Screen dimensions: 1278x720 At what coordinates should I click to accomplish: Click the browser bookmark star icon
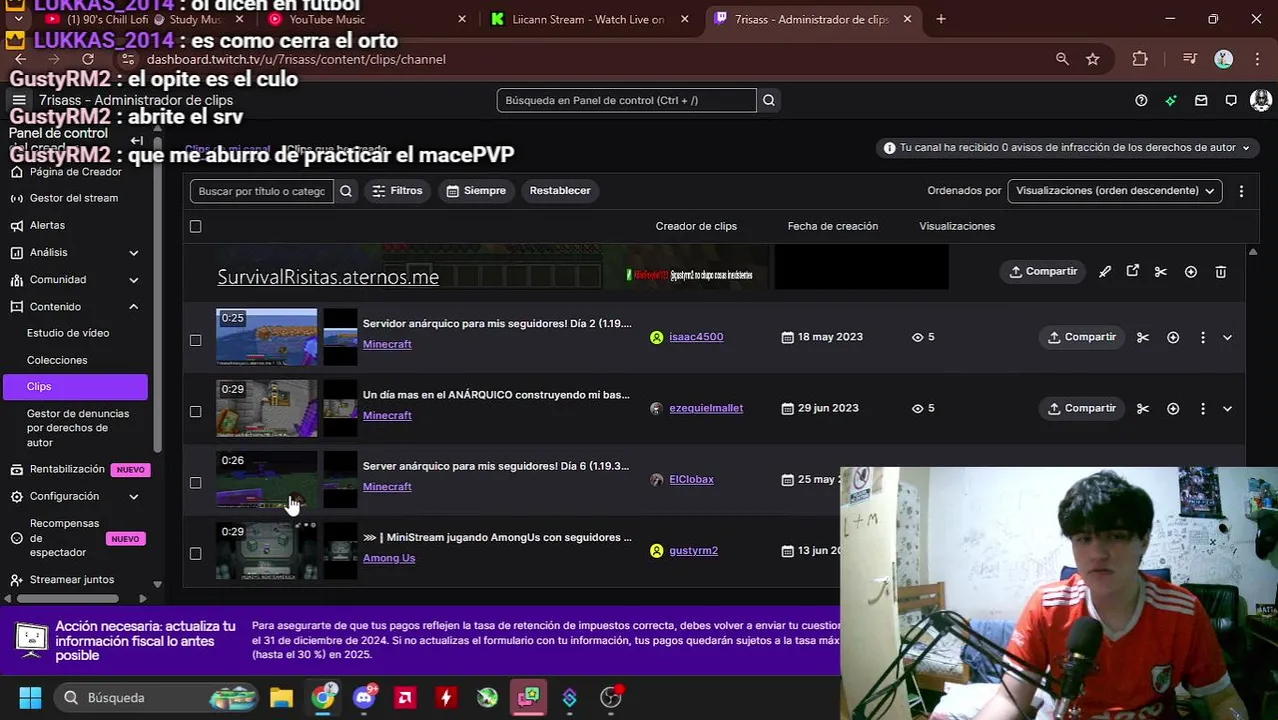click(1093, 60)
